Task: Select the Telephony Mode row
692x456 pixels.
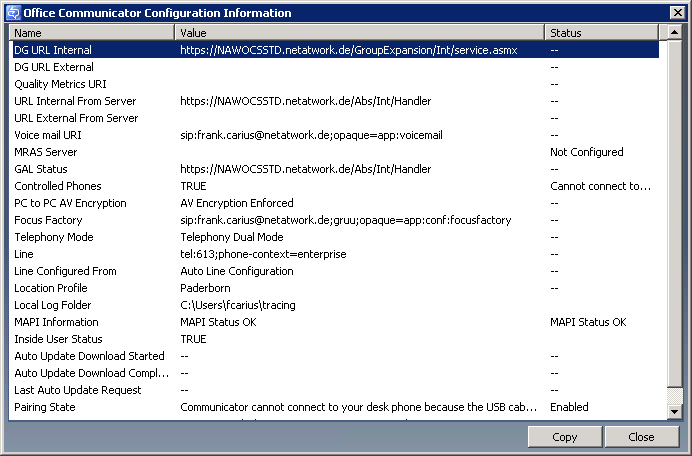Action: (334, 237)
